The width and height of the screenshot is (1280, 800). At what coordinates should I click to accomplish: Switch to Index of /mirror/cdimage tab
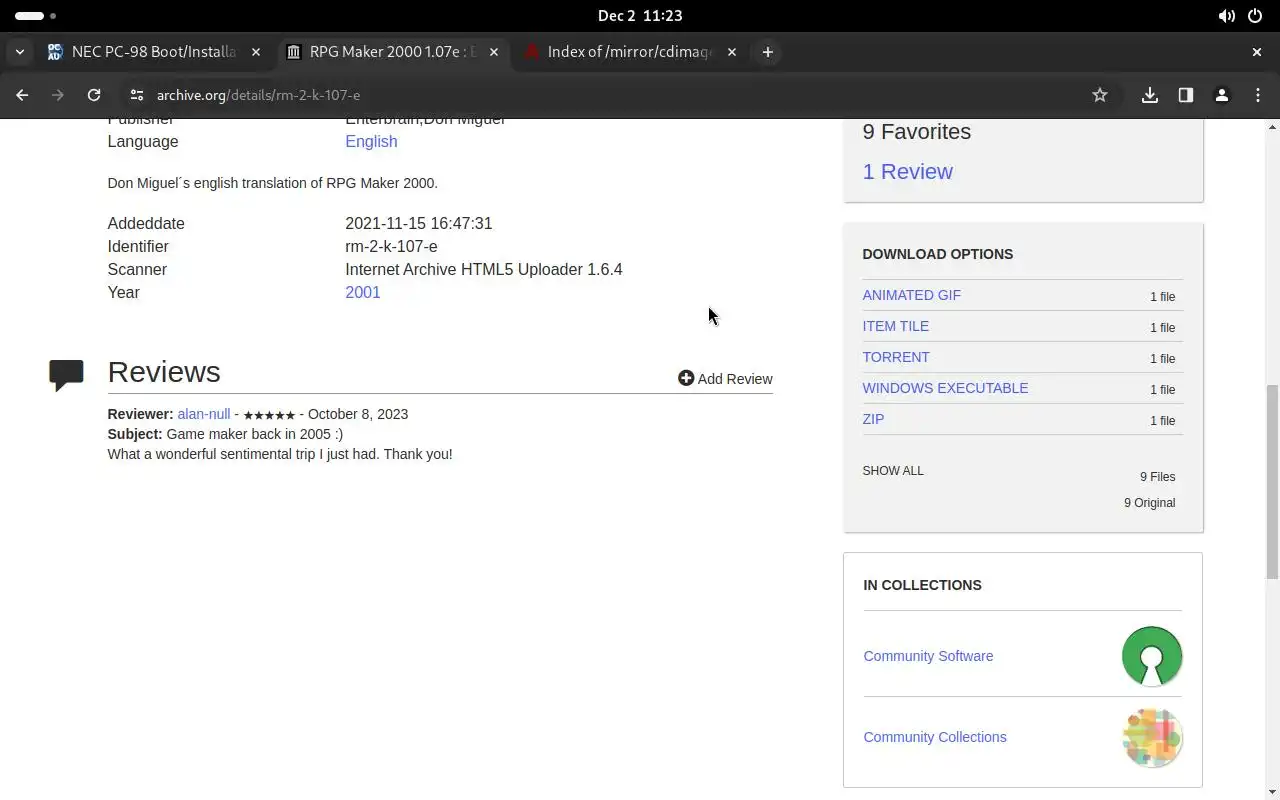(x=630, y=52)
